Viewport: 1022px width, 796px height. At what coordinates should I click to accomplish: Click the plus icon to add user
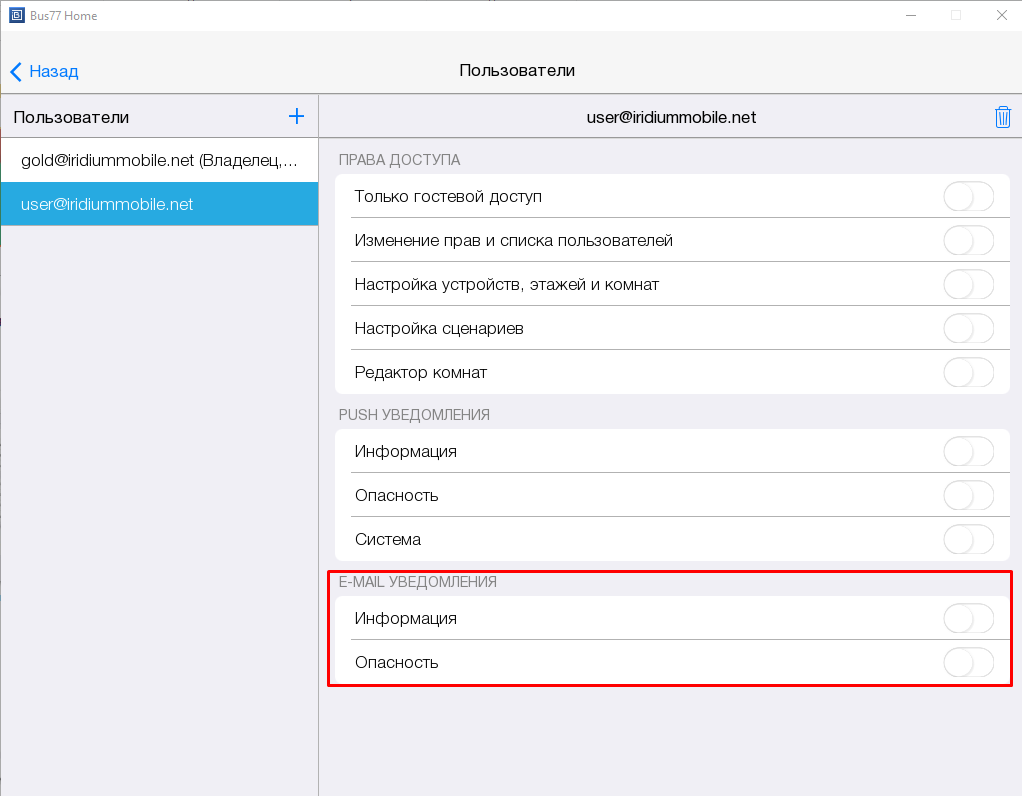[x=296, y=116]
